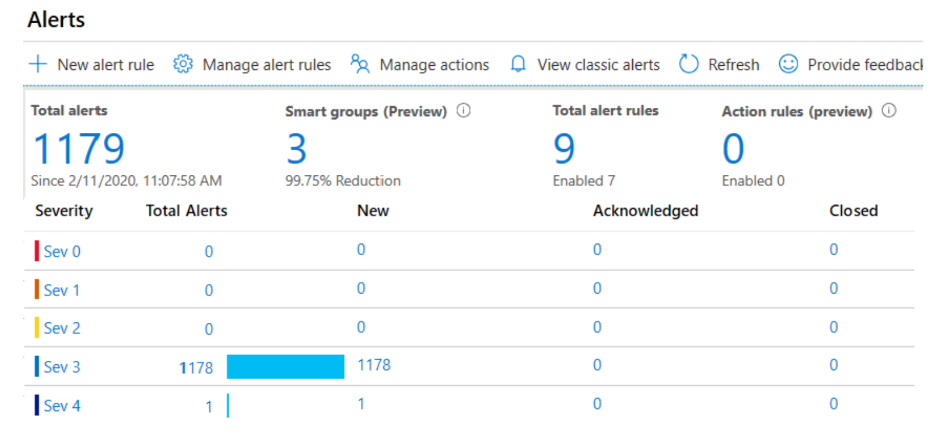Click the bell icon for classic alerts
The height and width of the screenshot is (433, 951).
point(518,65)
